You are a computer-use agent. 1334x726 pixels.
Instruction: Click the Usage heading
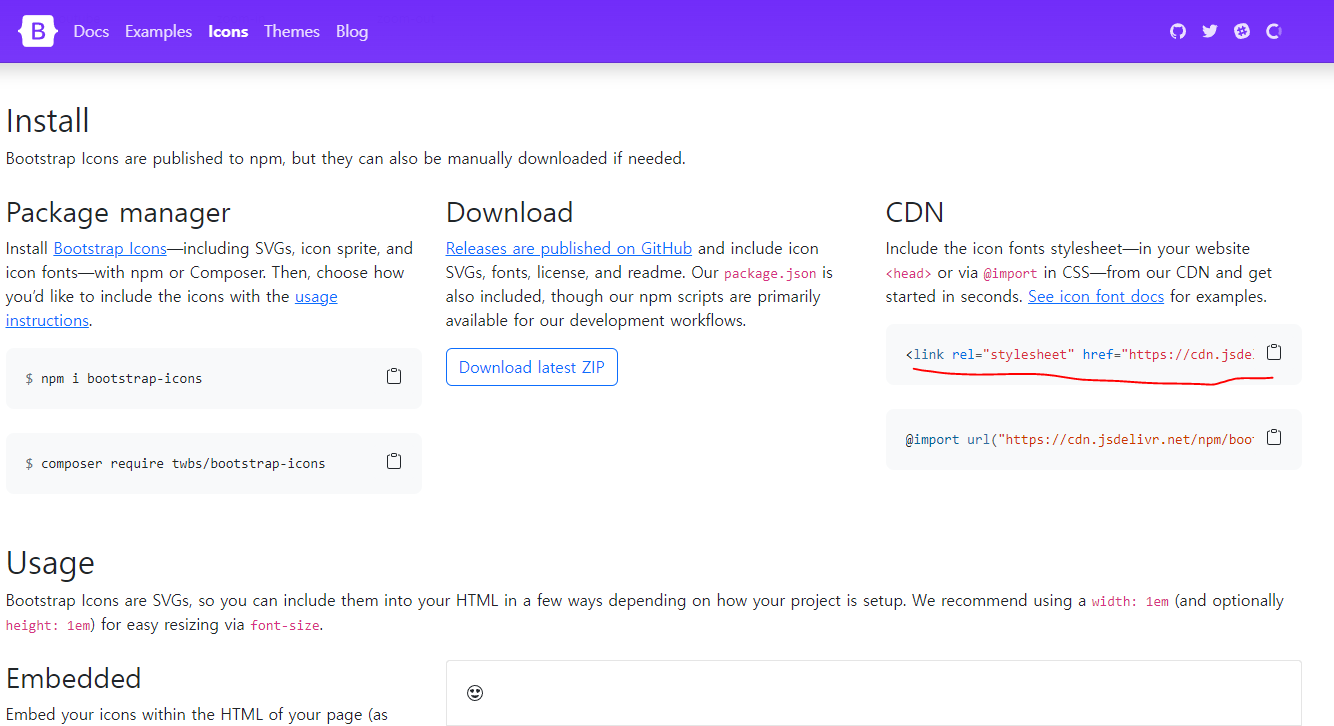(50, 563)
